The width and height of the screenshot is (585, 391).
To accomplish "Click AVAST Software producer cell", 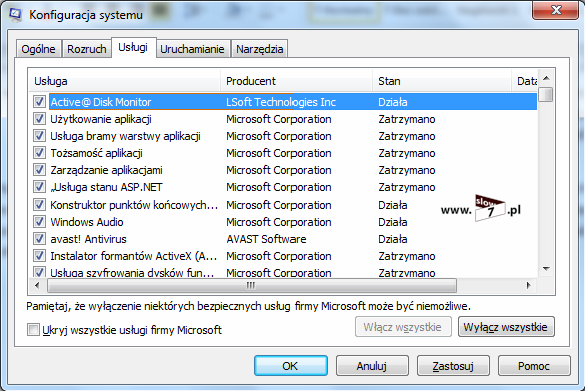I will tap(266, 239).
